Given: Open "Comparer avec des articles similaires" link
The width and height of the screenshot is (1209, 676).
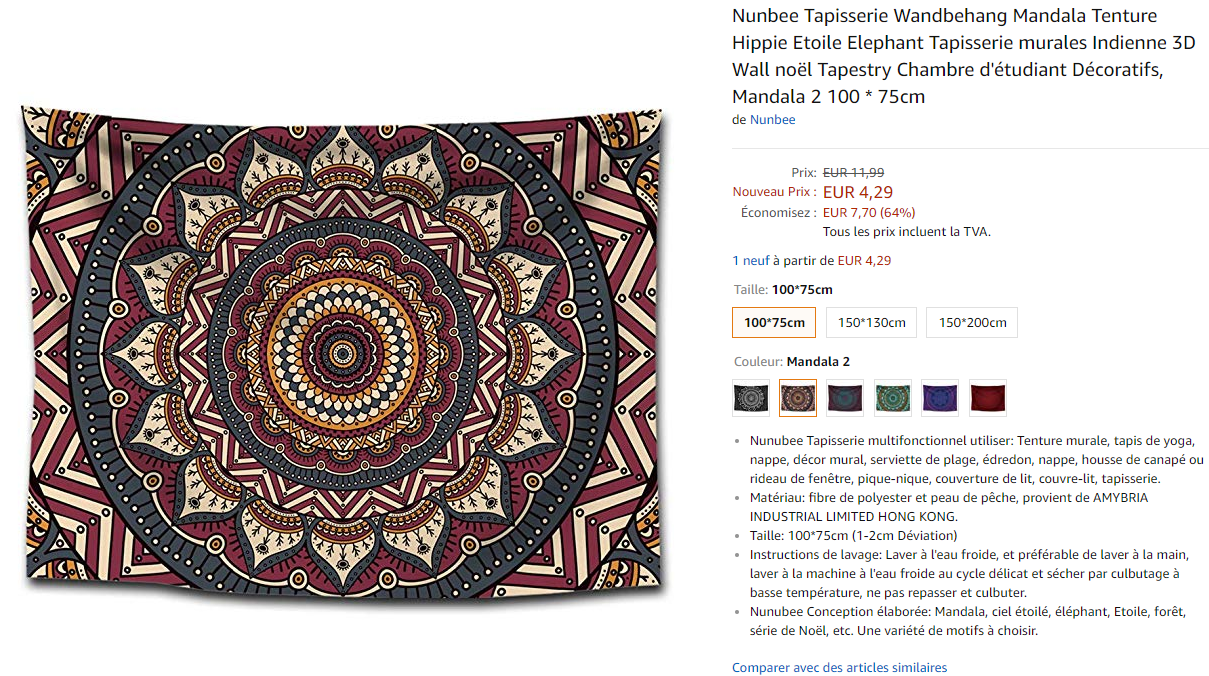Looking at the screenshot, I should (x=839, y=667).
